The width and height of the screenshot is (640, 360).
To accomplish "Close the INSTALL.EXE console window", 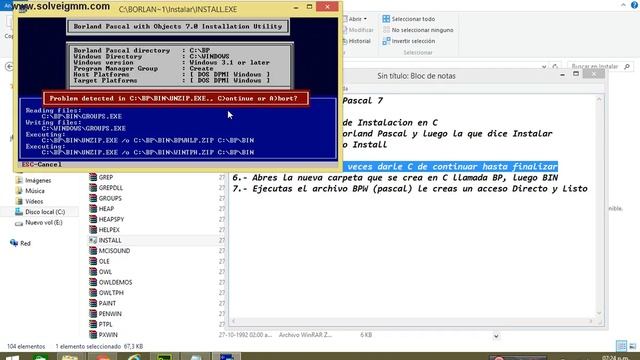I will (327, 7).
